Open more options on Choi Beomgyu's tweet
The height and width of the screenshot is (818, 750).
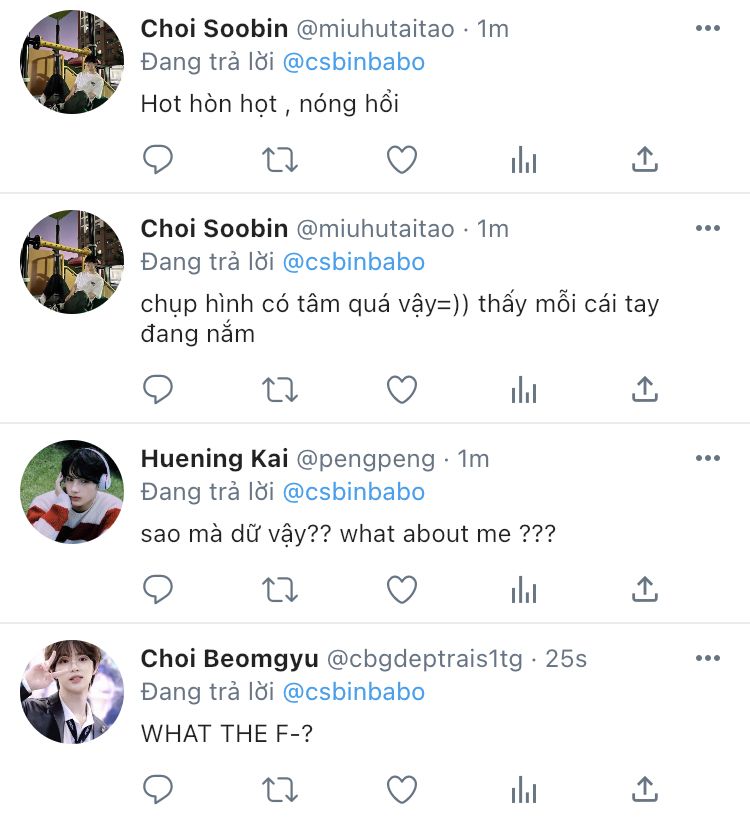pos(707,659)
